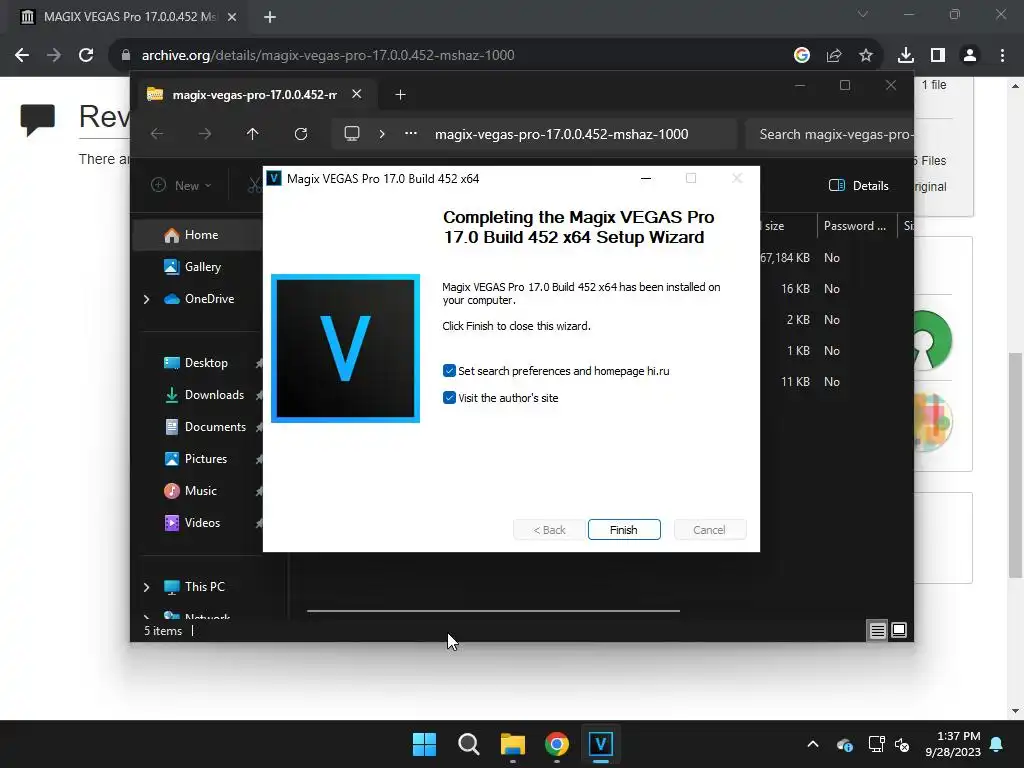This screenshot has width=1024, height=768.
Task: Close the magix-vegas-pro Explorer tab
Action: [x=357, y=94]
